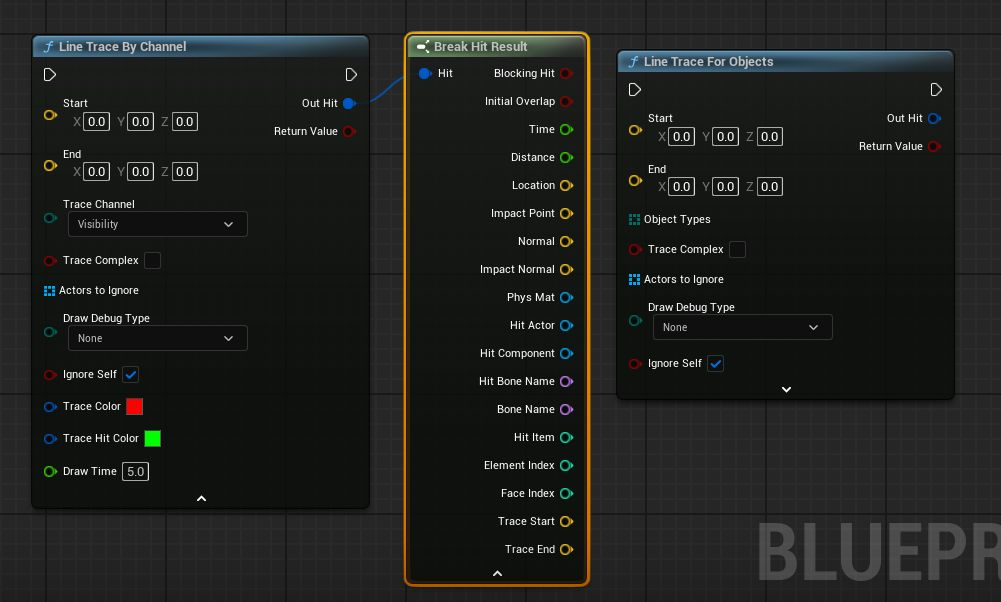Click the Distance output pin
The width and height of the screenshot is (1001, 602).
[566, 157]
